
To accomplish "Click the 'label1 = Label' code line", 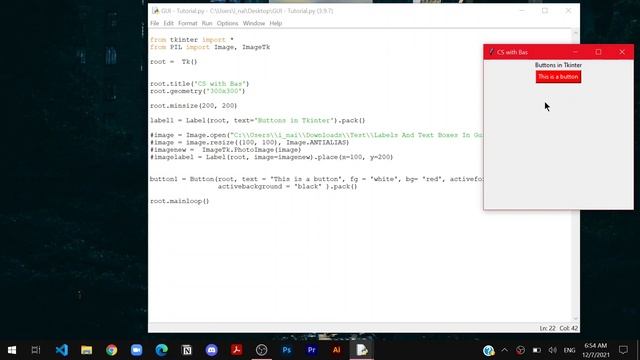I will point(257,120).
